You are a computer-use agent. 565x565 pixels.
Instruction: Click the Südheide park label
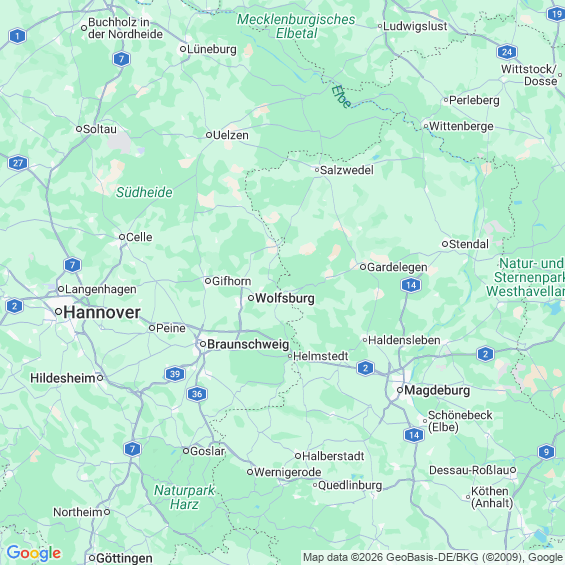[x=144, y=192]
